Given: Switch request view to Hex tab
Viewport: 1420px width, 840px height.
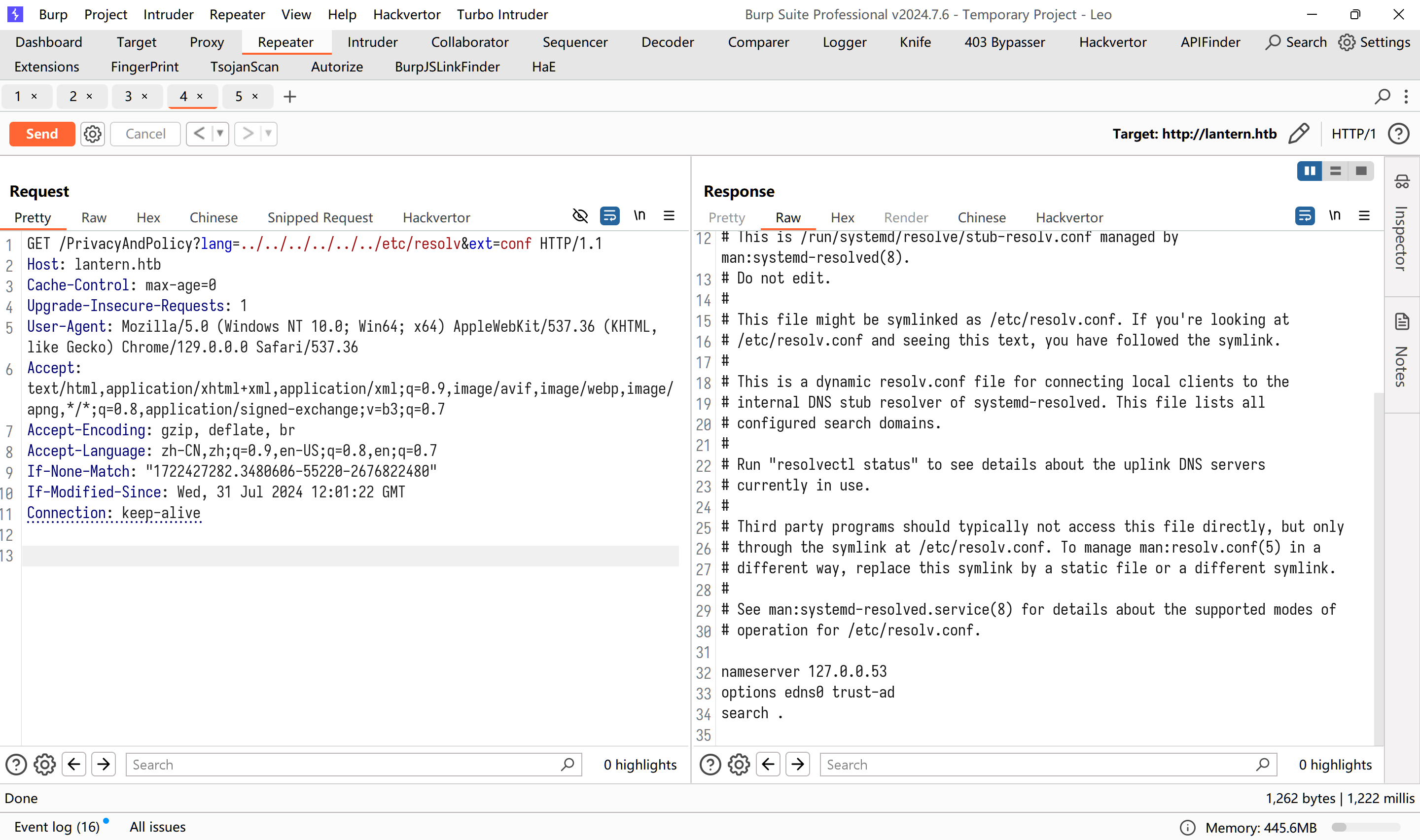Looking at the screenshot, I should [148, 217].
